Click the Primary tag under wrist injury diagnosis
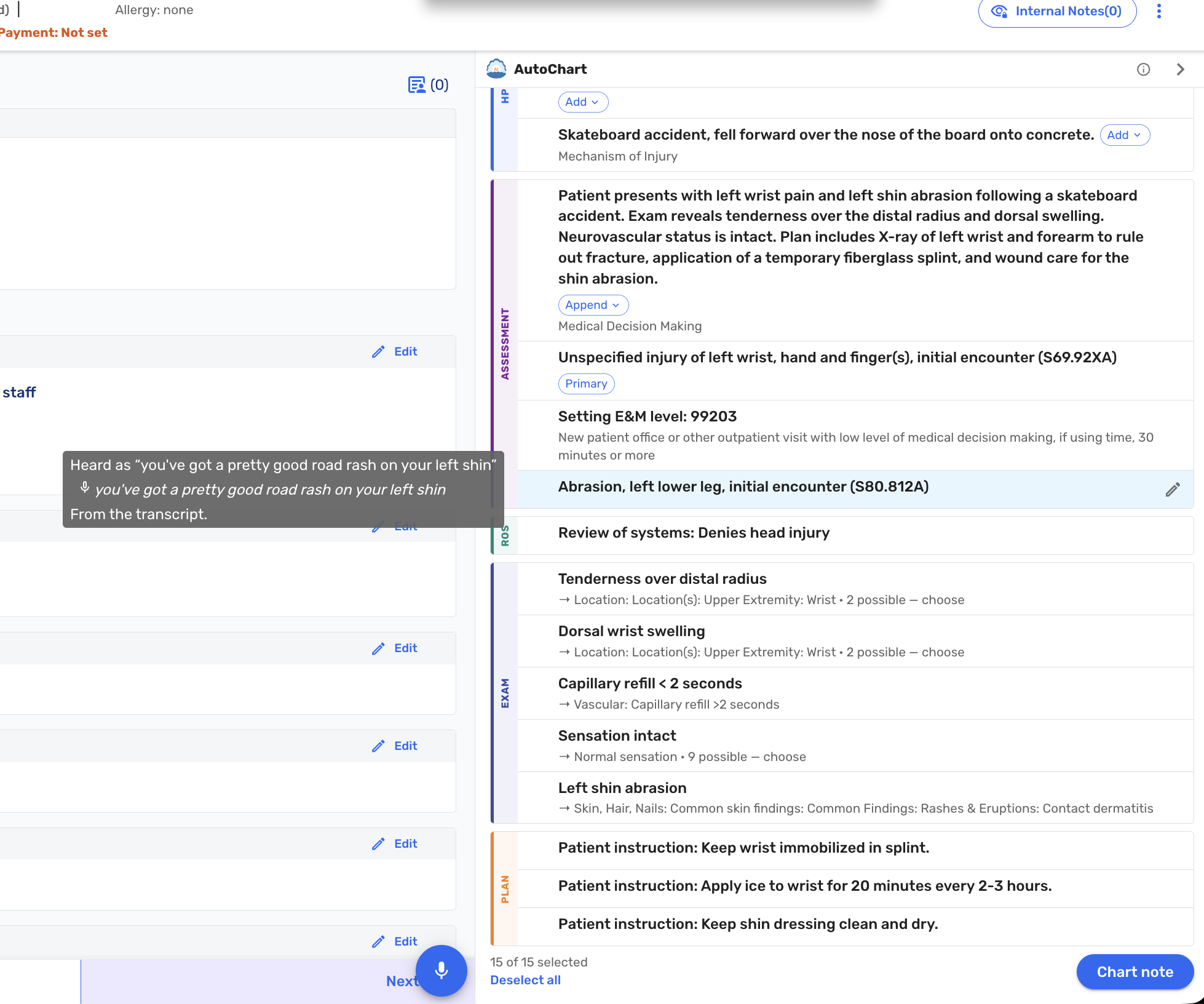This screenshot has width=1204, height=1004. (586, 384)
